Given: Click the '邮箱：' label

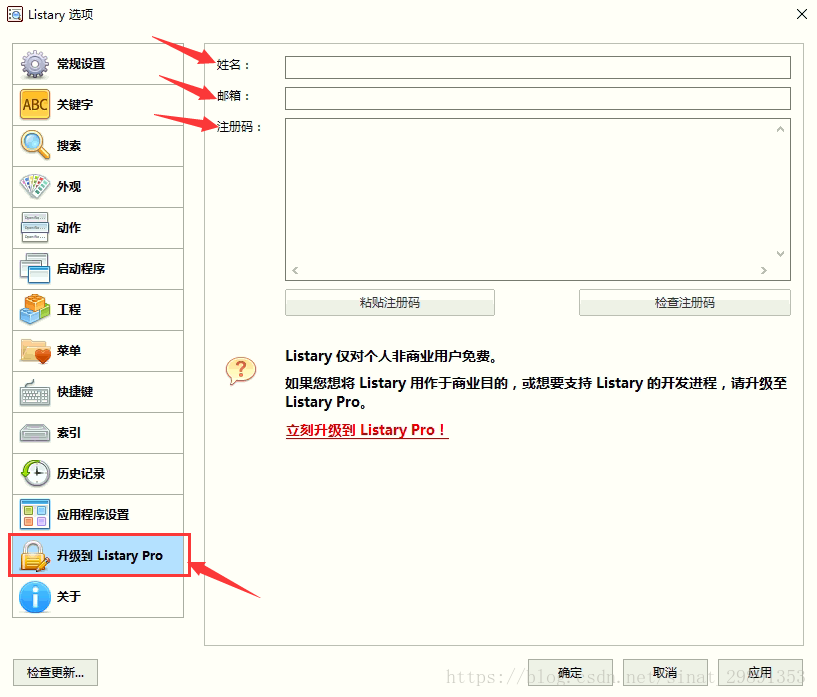Looking at the screenshot, I should coord(233,96).
